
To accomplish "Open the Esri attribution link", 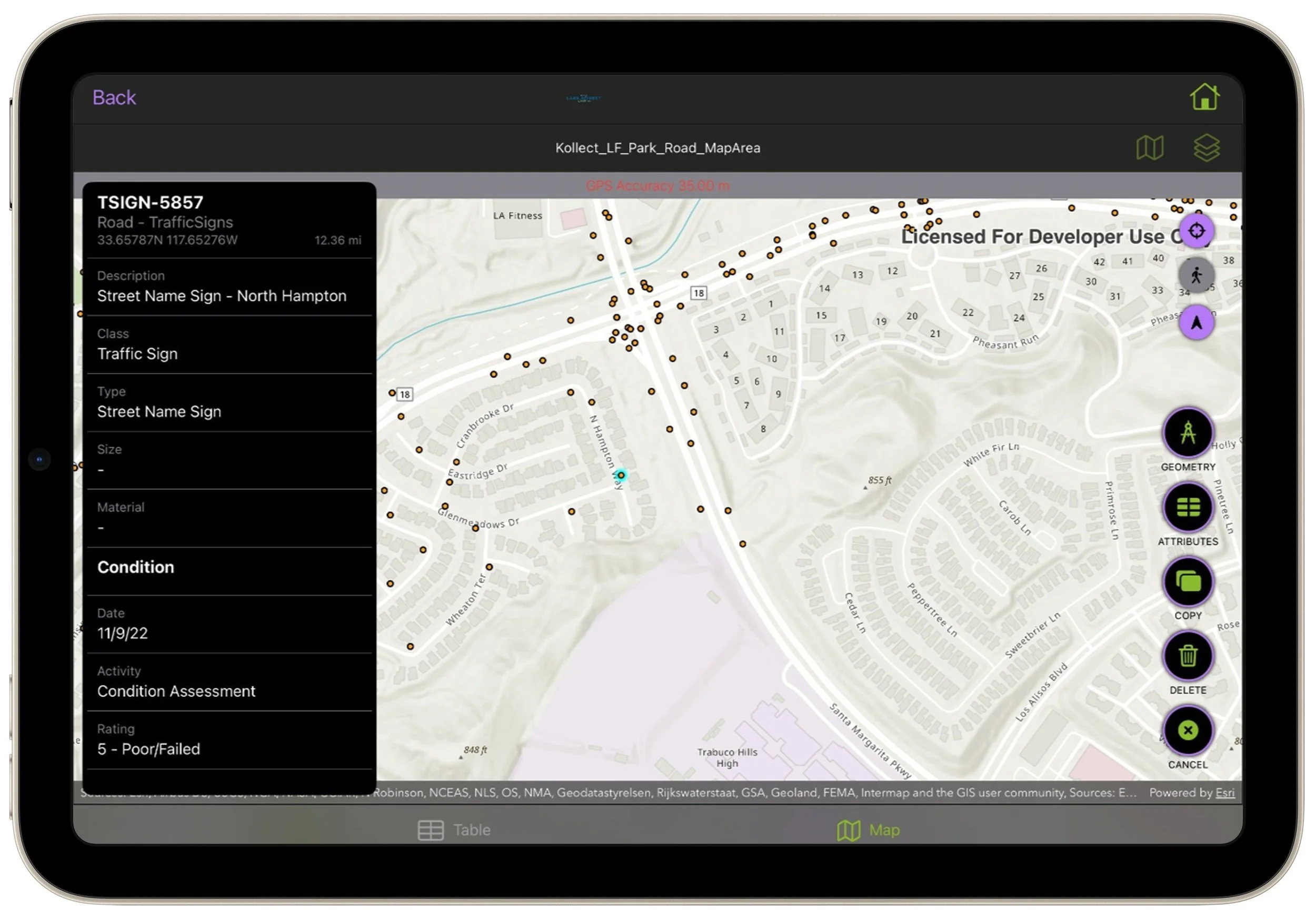I will coord(1224,792).
